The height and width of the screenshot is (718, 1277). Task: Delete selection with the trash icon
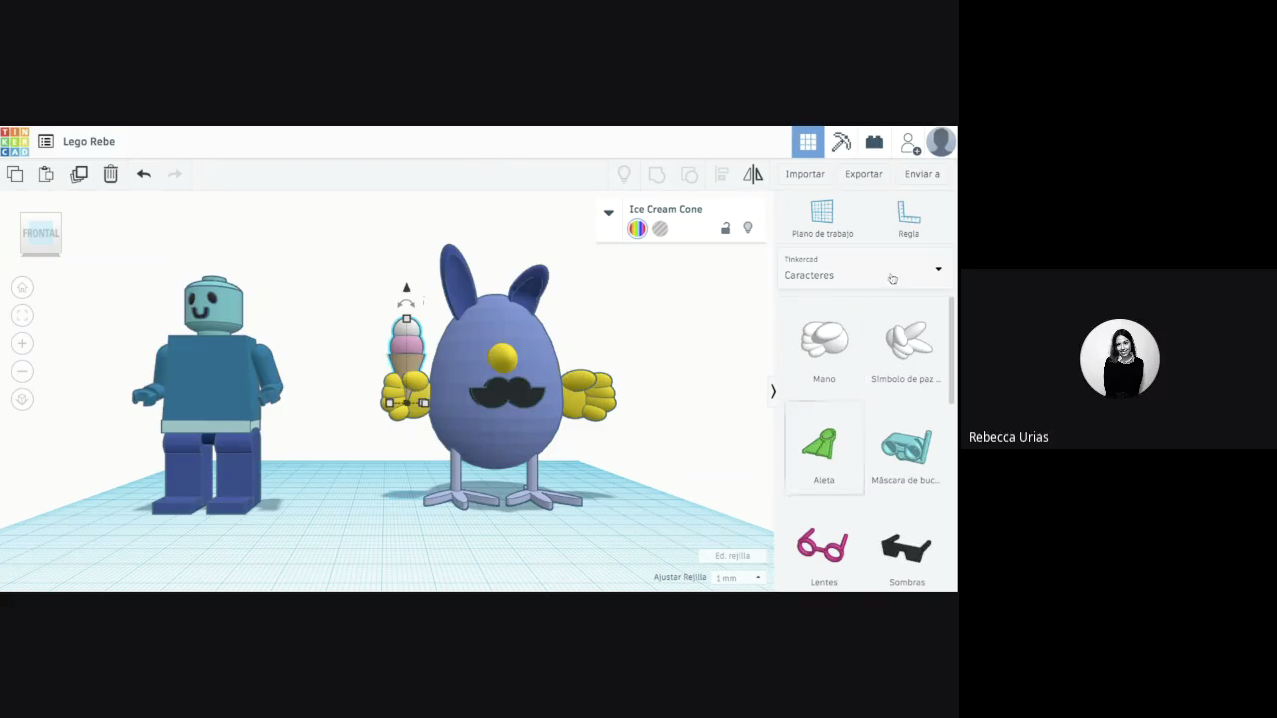tap(111, 174)
